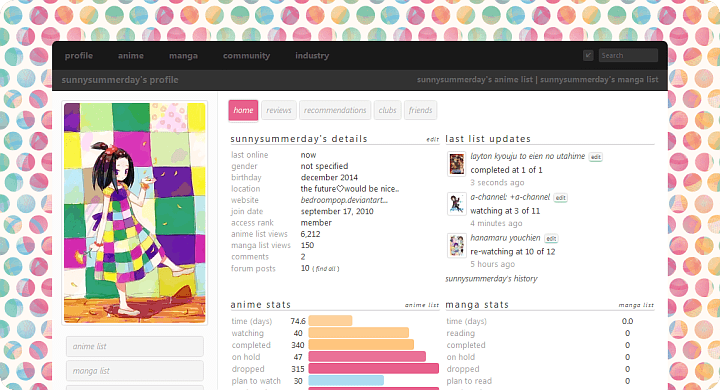Click the watching anime stats bar
The image size is (720, 390).
(359, 333)
